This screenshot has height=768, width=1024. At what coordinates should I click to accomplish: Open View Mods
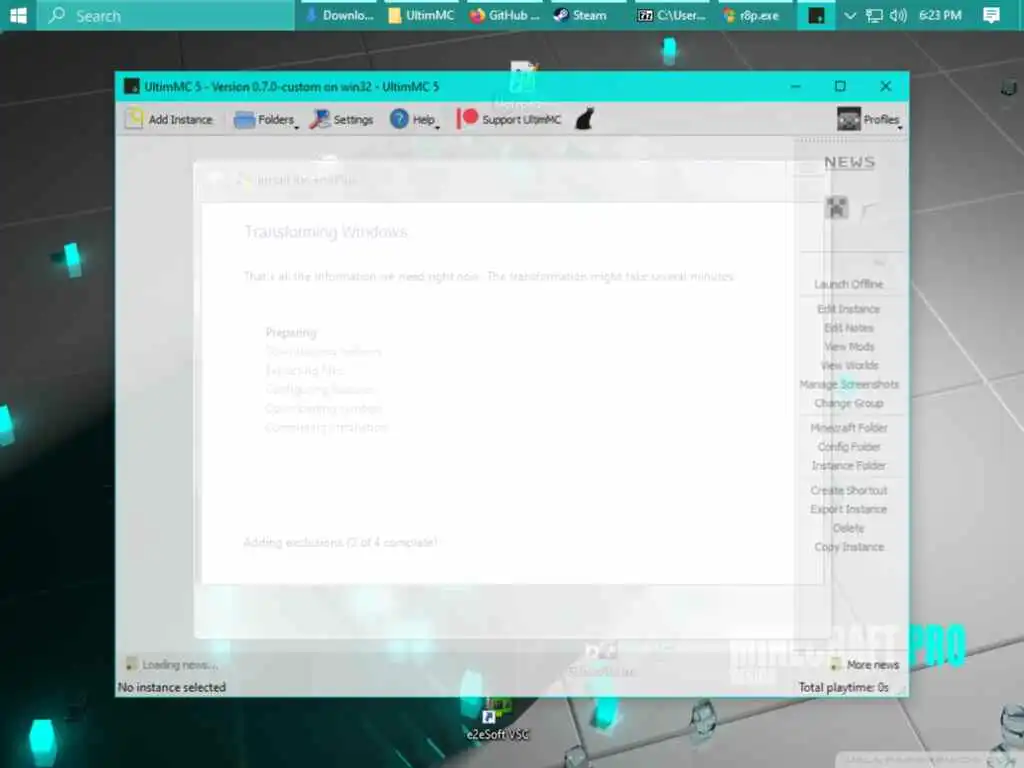click(848, 347)
